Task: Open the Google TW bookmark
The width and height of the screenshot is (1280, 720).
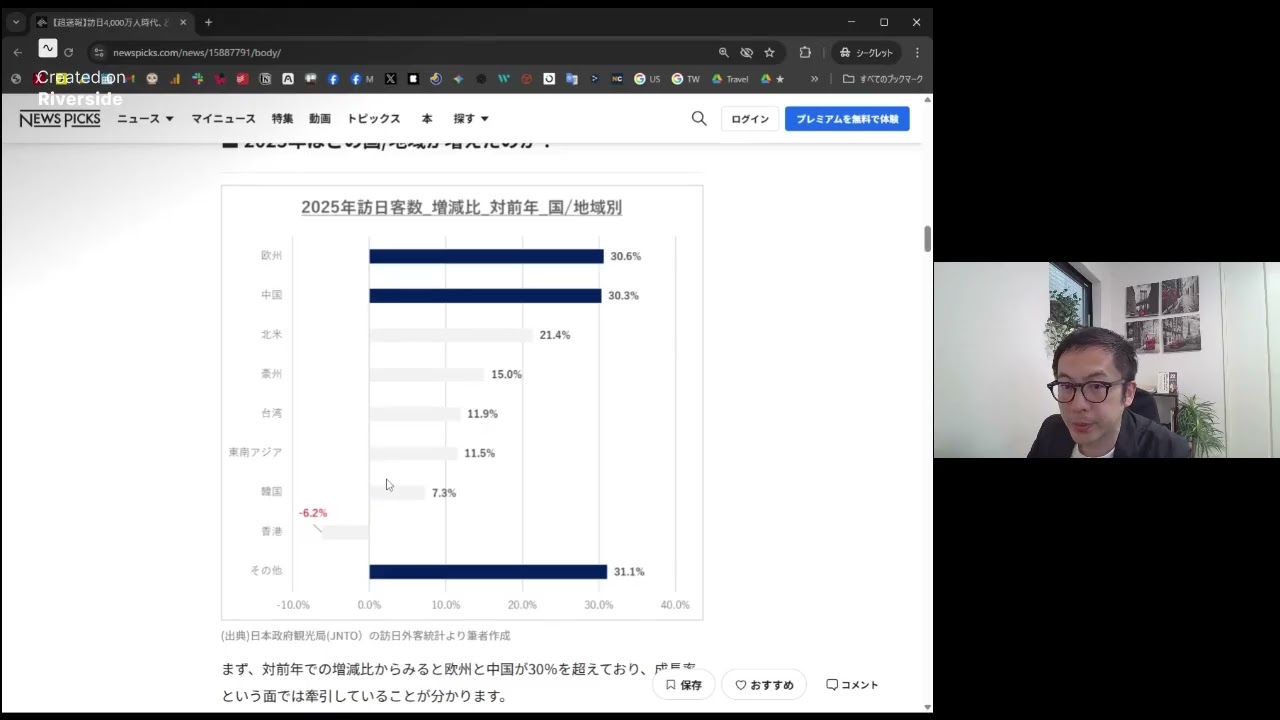Action: coord(685,79)
